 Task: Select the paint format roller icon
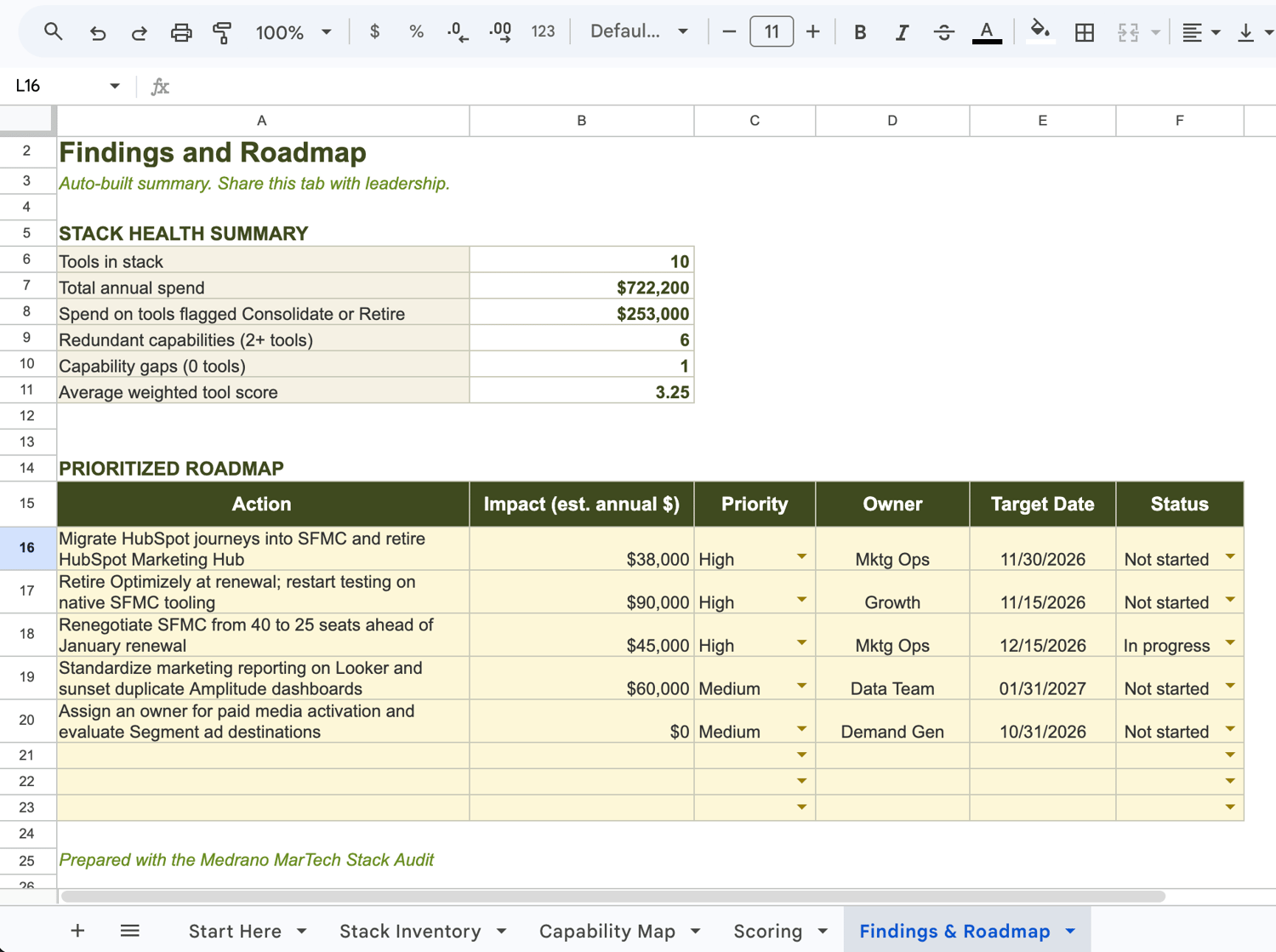coord(222,32)
